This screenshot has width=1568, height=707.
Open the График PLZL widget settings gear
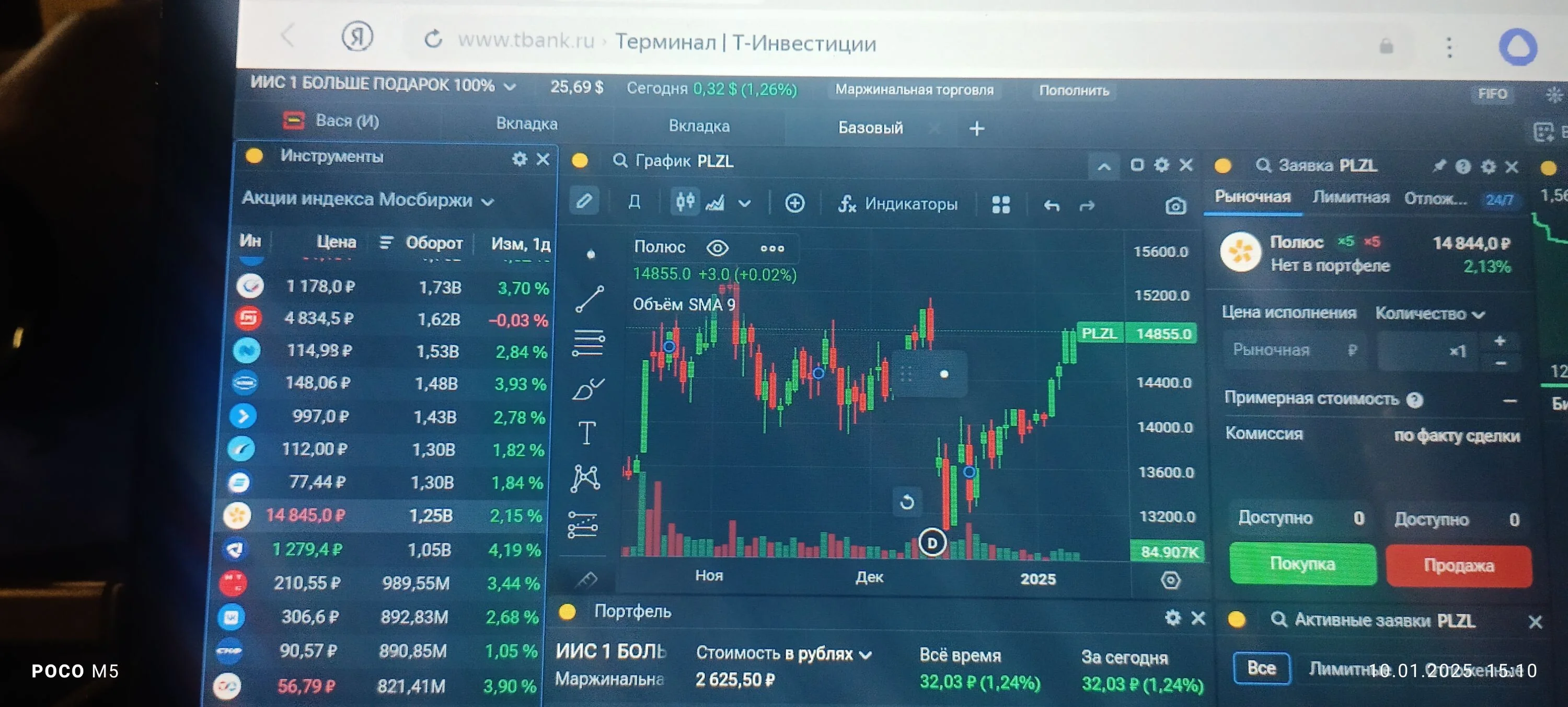coord(1161,164)
